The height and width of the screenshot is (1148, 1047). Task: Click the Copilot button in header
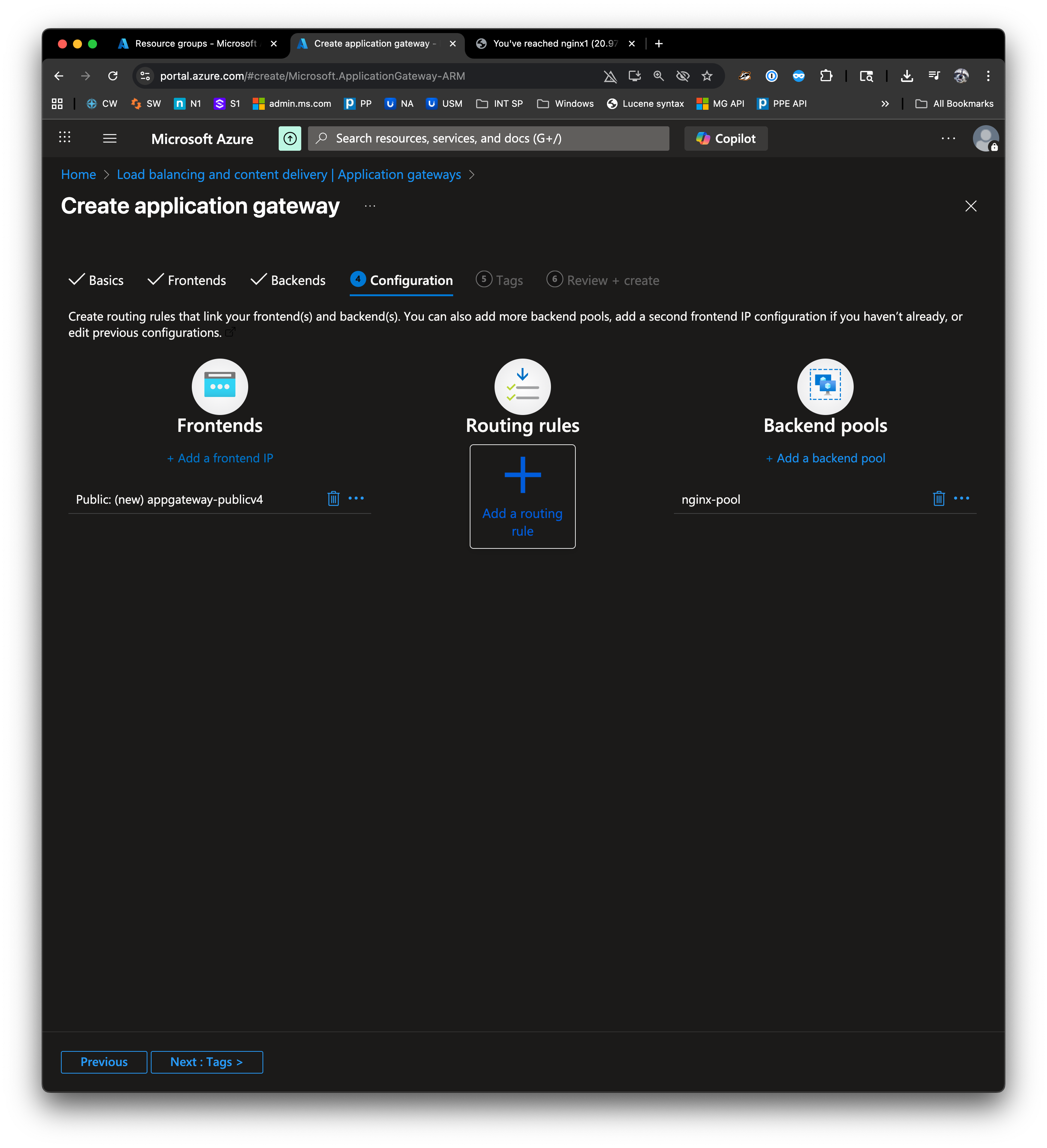pyautogui.click(x=726, y=138)
